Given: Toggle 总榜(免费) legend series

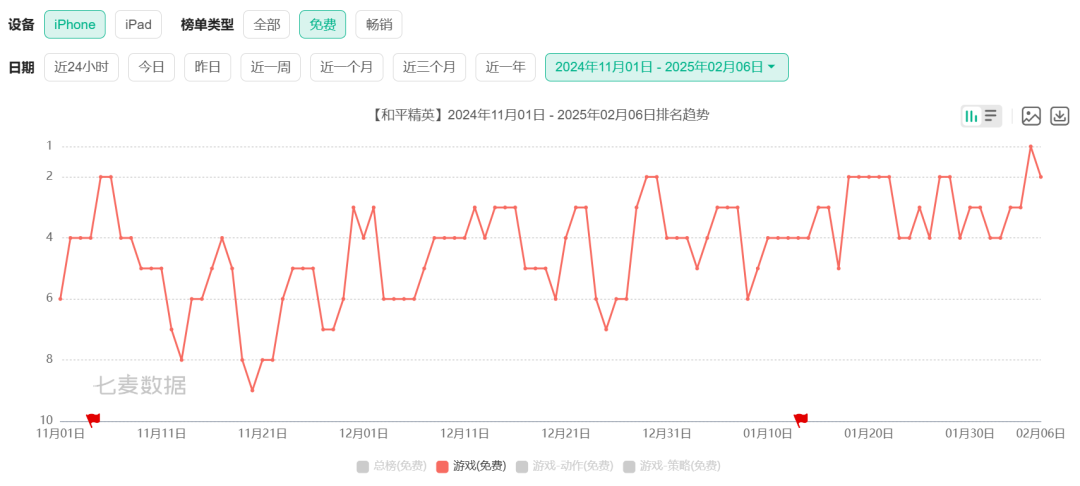Looking at the screenshot, I should pyautogui.click(x=391, y=466).
